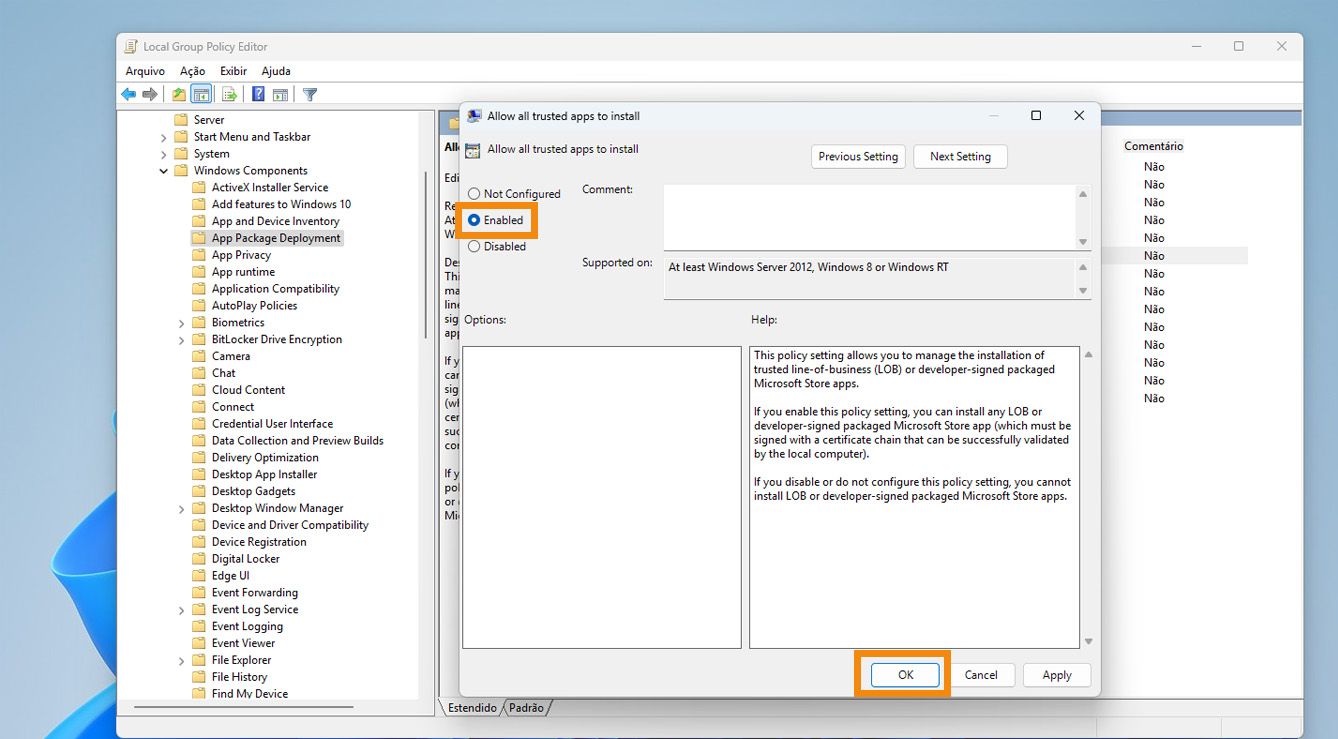Image resolution: width=1338 pixels, height=739 pixels.
Task: Open Help with the blue question mark icon
Action: 258,94
